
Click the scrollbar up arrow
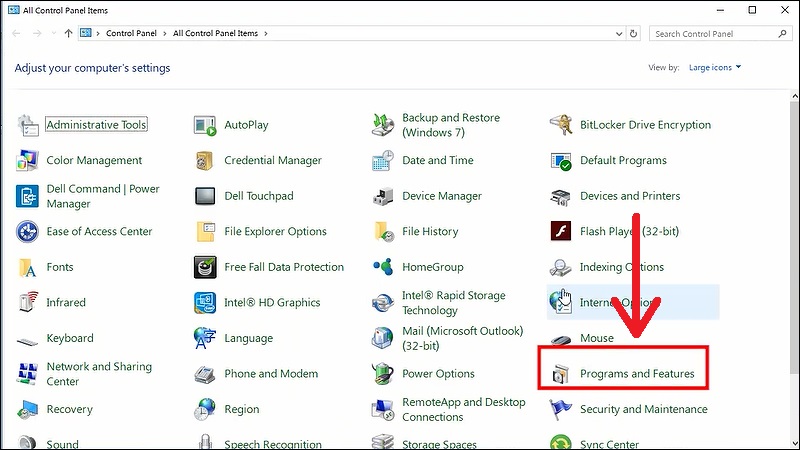[x=795, y=96]
